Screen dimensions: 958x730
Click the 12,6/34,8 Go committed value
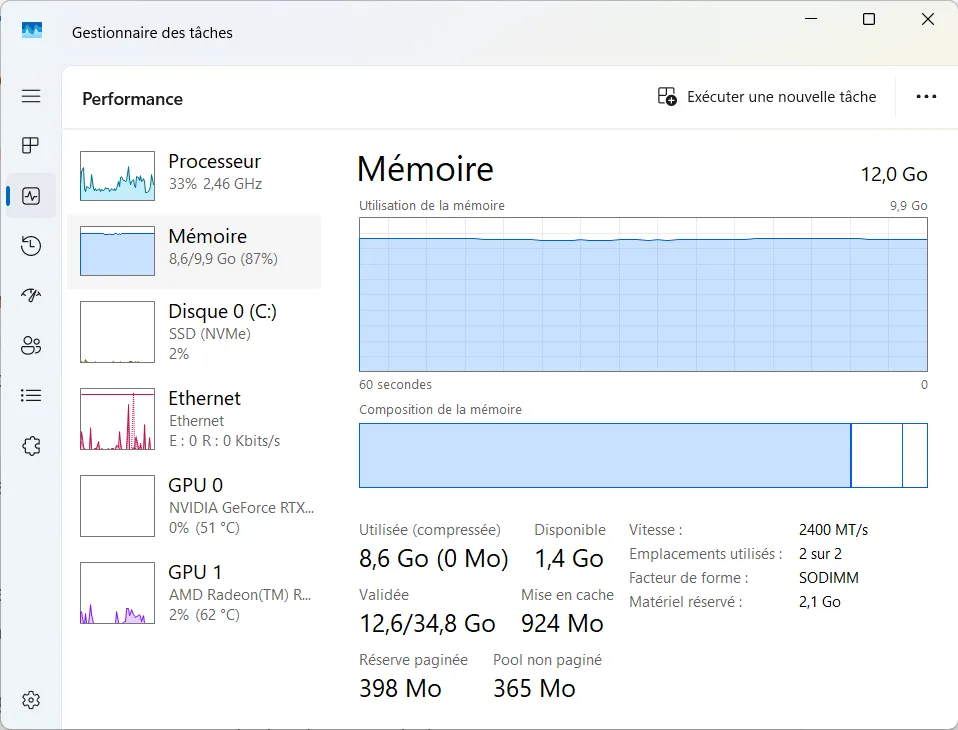pos(427,624)
